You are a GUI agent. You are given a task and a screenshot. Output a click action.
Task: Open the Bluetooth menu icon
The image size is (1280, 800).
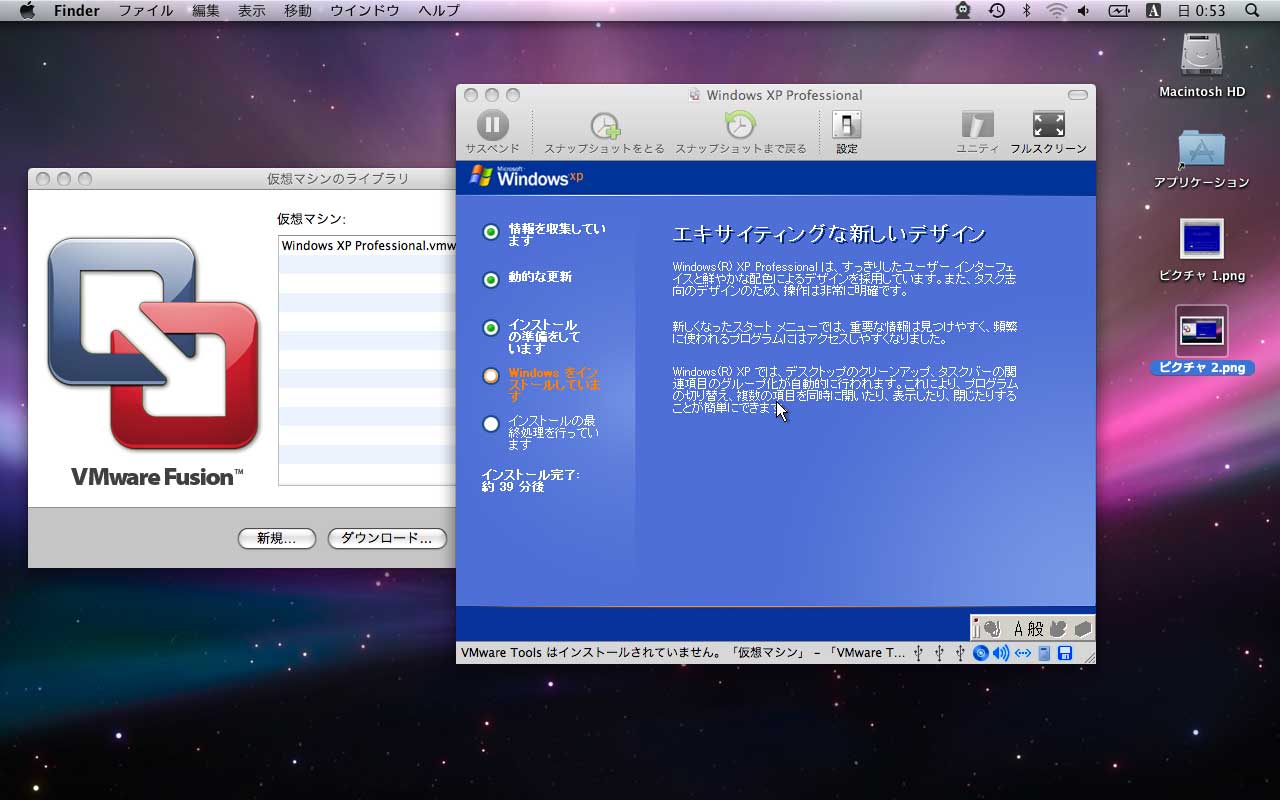[x=1026, y=10]
